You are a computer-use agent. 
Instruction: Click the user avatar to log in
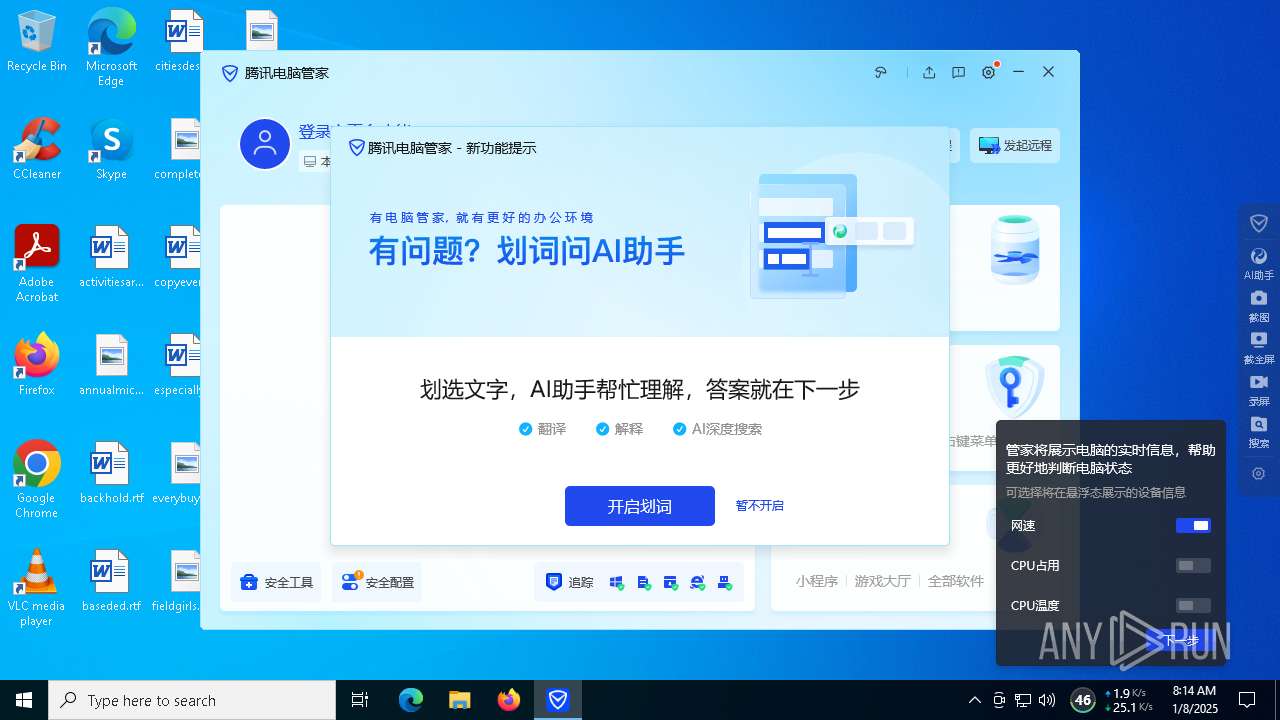(265, 144)
